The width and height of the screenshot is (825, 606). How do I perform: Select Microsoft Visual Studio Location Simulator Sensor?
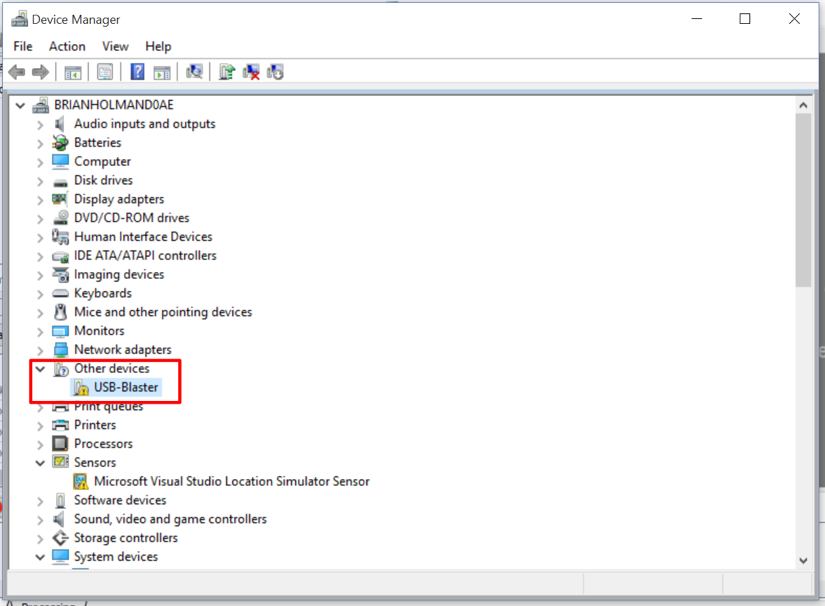click(x=232, y=481)
